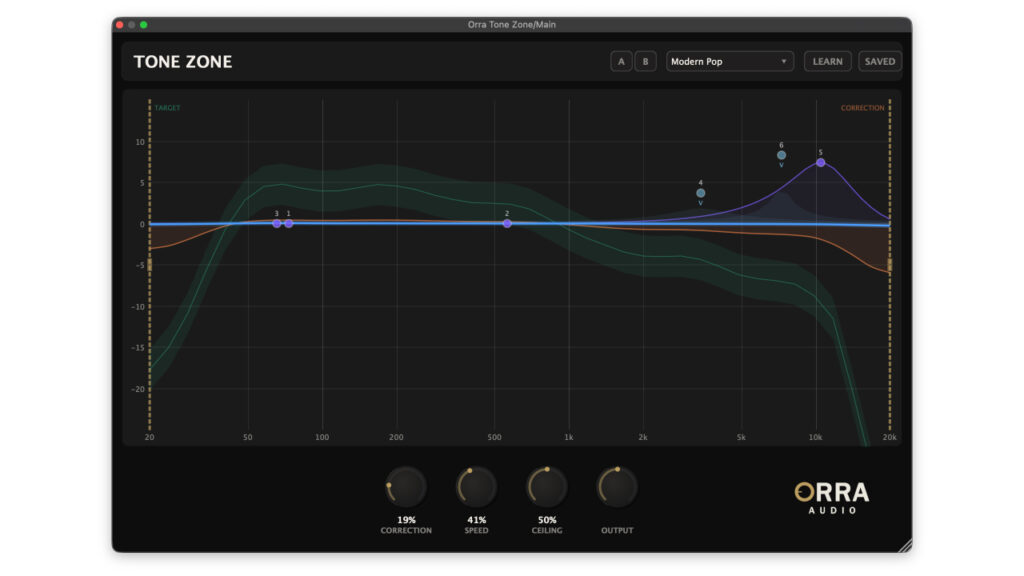Click the TARGET label in the graph
Viewport: 1024px width, 576px height.
pos(167,108)
